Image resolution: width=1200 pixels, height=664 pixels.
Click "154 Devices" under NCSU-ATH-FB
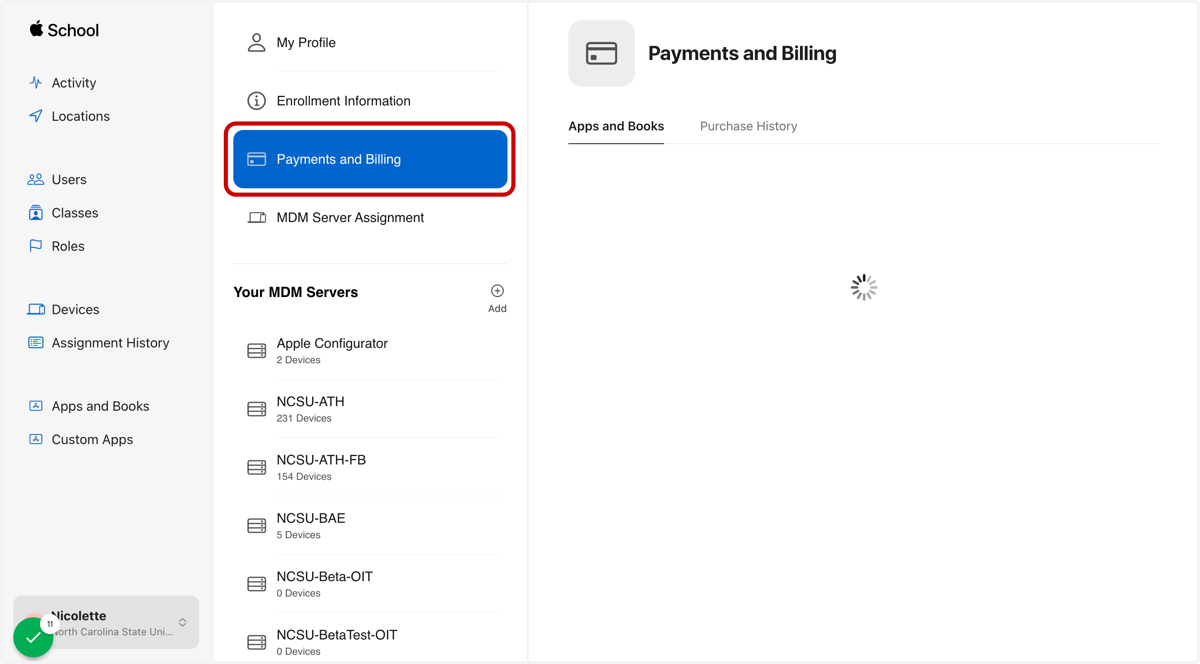tap(304, 477)
